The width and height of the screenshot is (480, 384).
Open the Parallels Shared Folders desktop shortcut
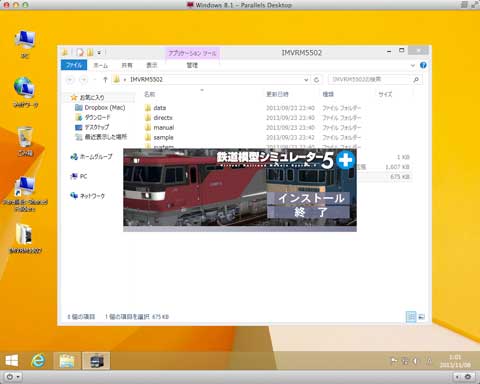point(25,194)
